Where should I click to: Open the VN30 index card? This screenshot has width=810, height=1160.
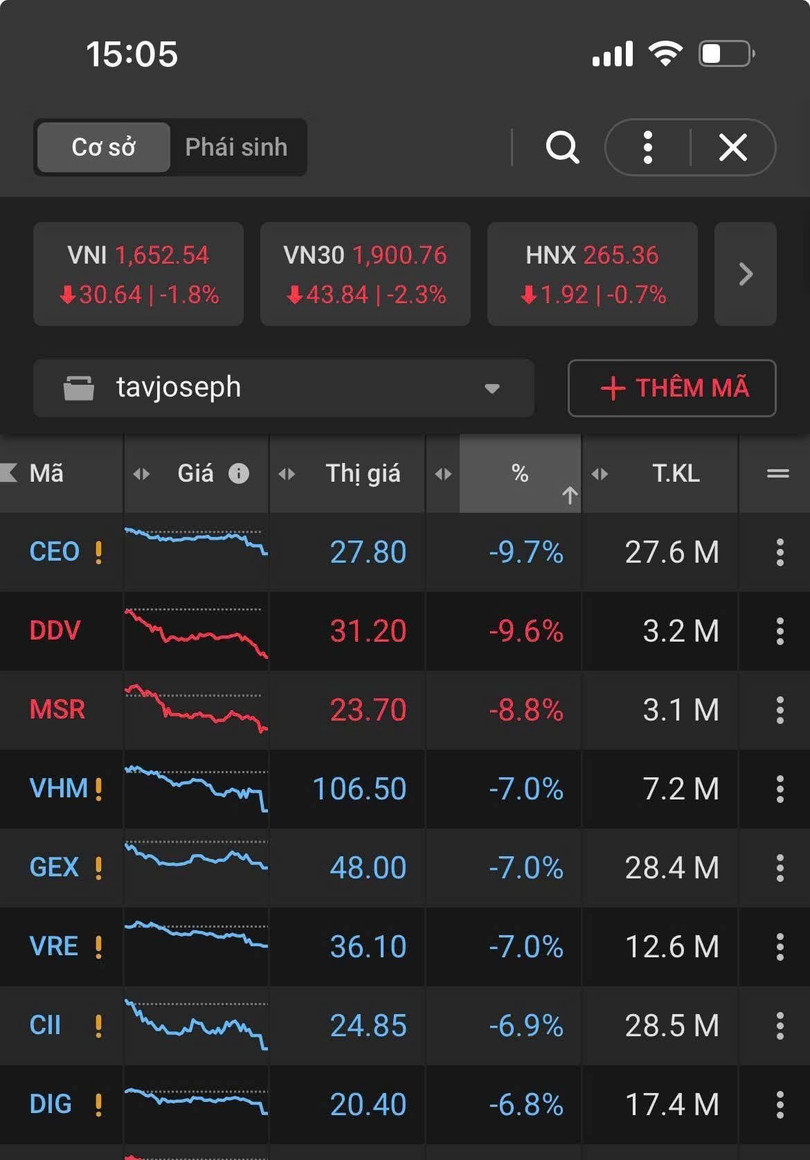point(365,274)
